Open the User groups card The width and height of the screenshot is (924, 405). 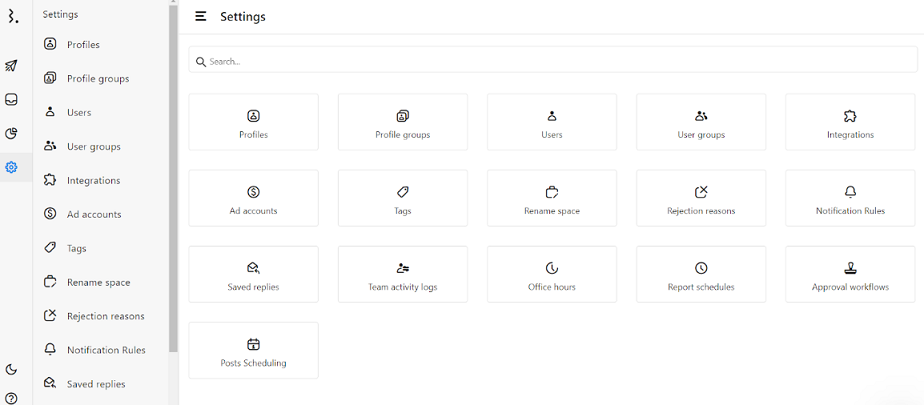click(701, 122)
